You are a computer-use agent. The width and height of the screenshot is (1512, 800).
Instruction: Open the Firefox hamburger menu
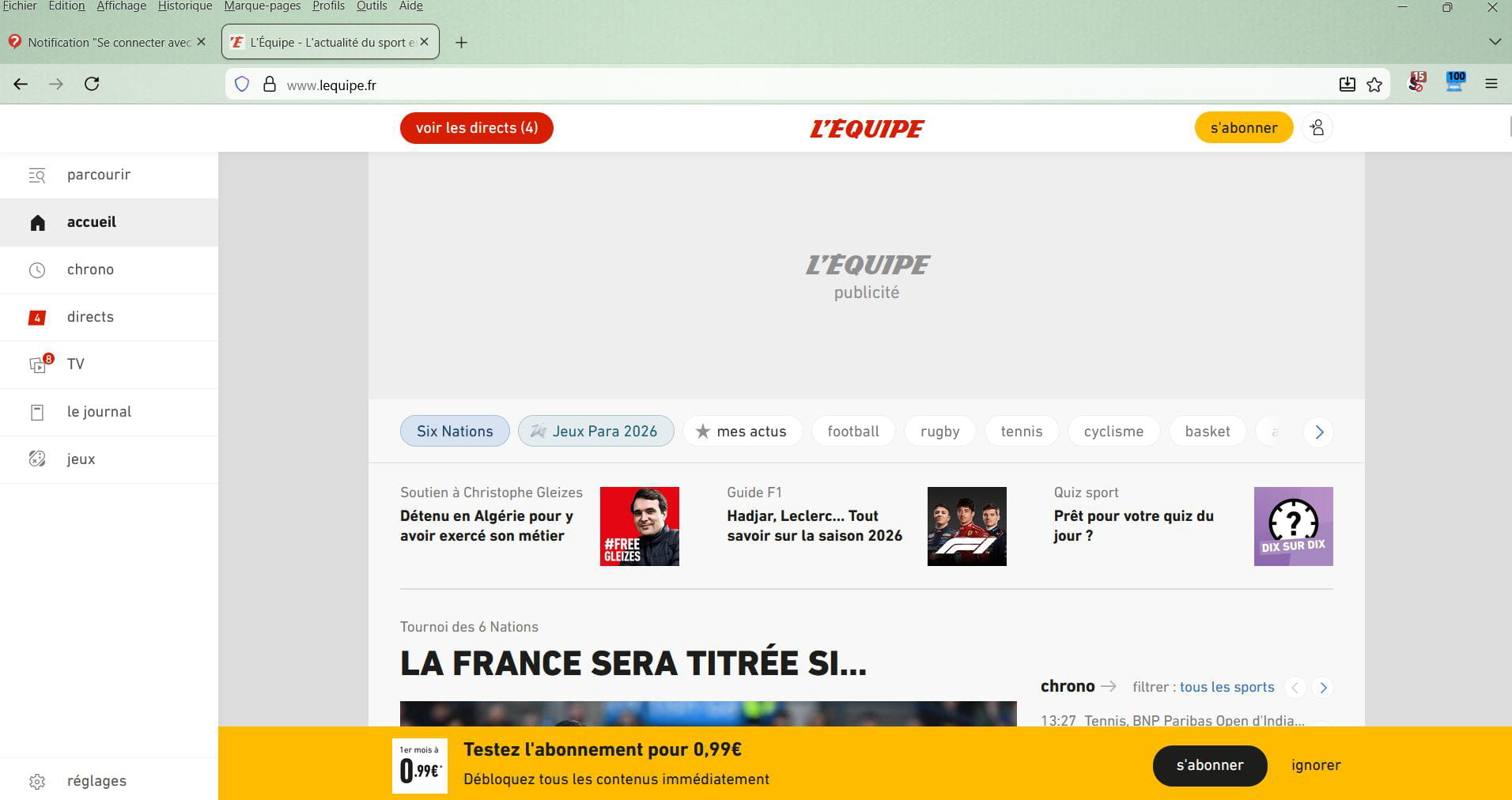(1491, 84)
